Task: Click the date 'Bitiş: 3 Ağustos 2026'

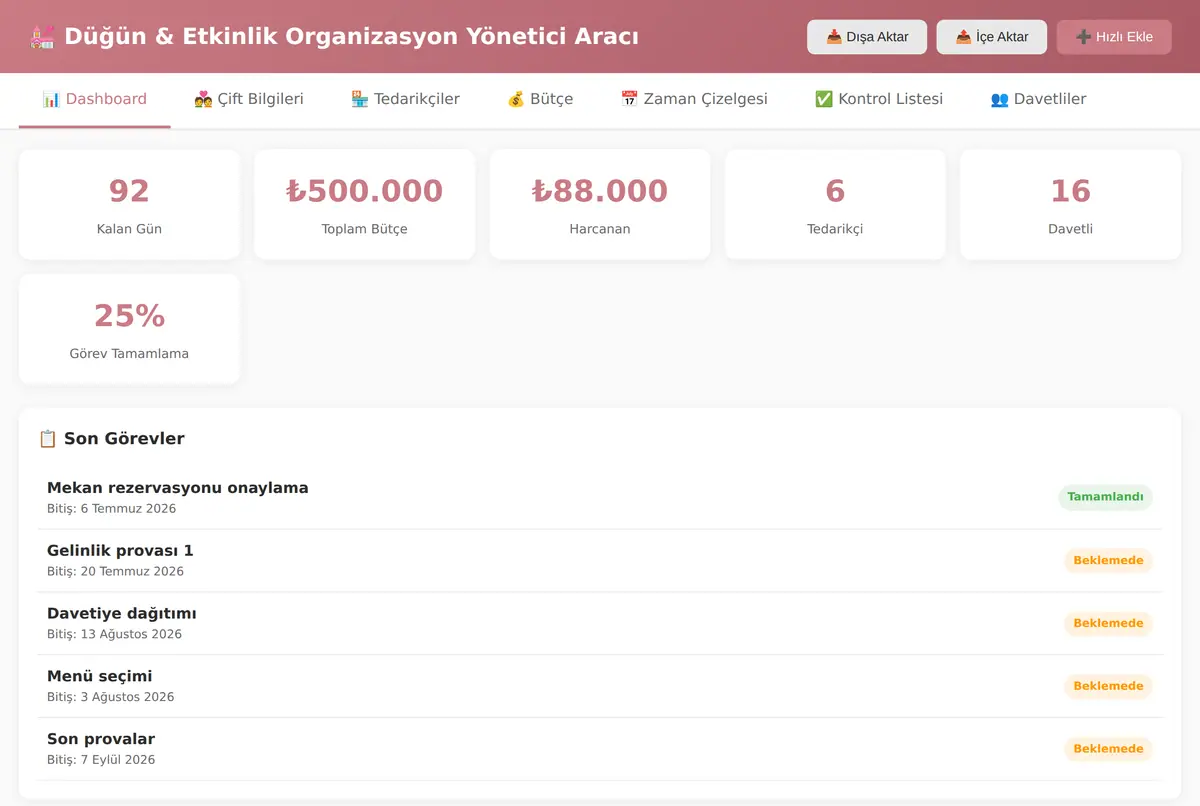Action: click(110, 697)
